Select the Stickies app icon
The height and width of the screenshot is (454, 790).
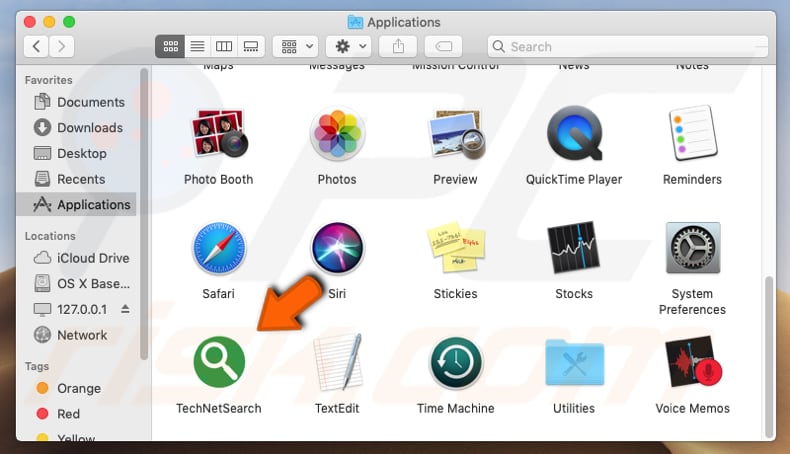click(x=456, y=248)
